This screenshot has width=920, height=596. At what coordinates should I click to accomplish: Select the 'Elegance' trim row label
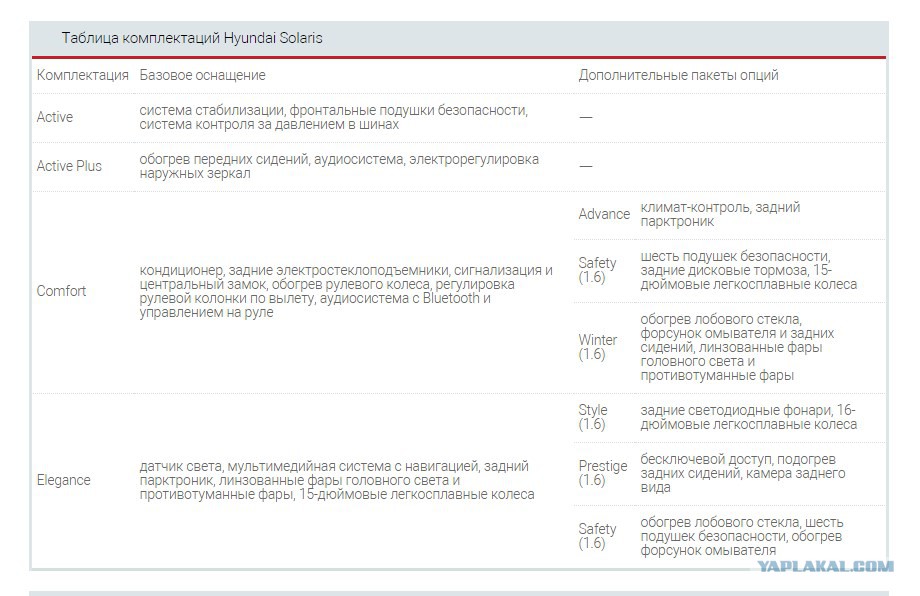pyautogui.click(x=63, y=480)
